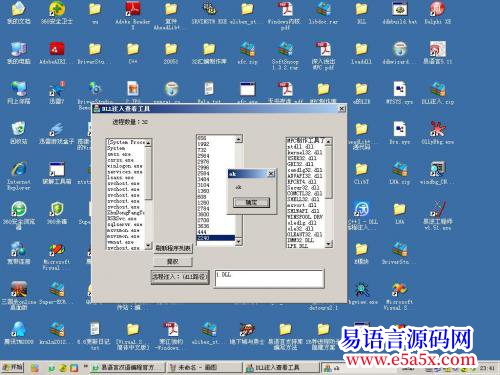Open the Delphi XE desktop icon

(x=437, y=13)
